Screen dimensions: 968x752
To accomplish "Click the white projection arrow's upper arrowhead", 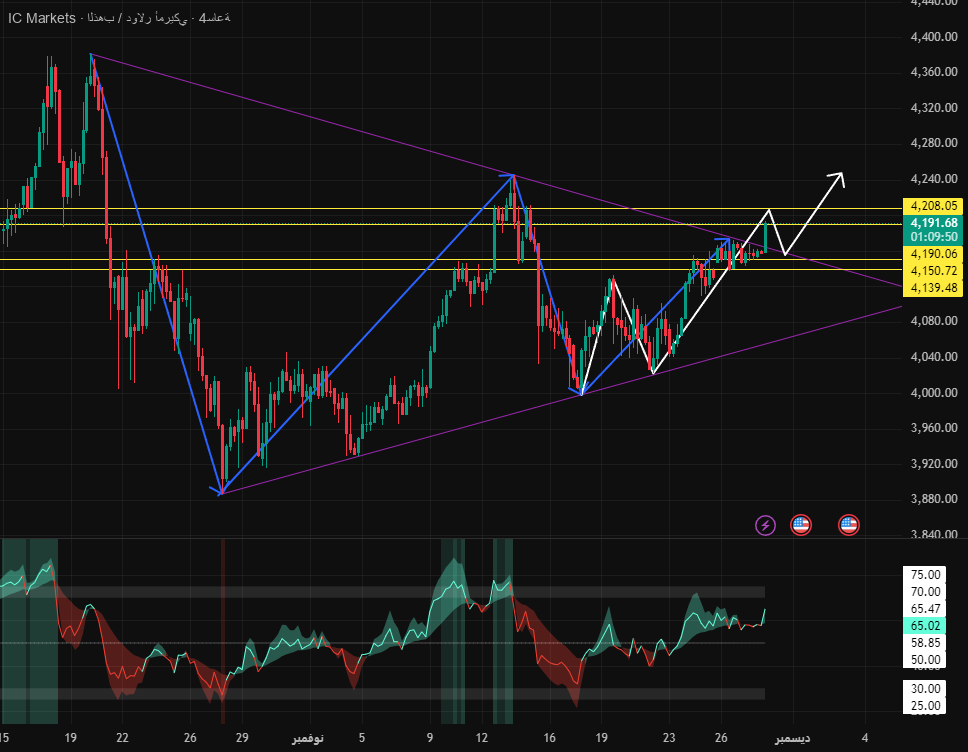I will point(840,178).
